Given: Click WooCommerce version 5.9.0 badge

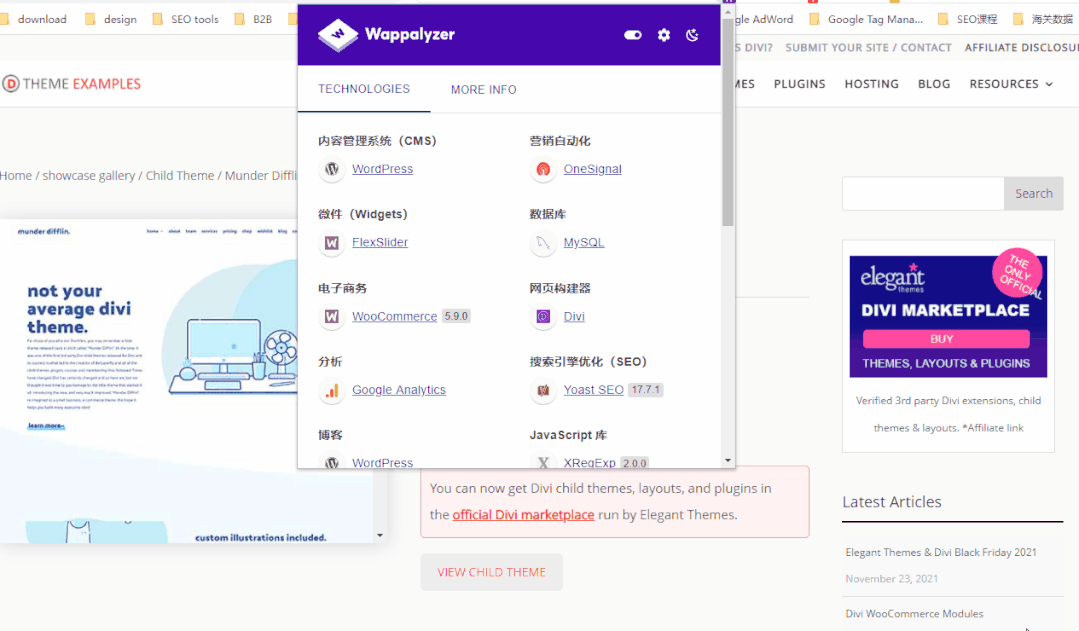Looking at the screenshot, I should coord(456,317).
